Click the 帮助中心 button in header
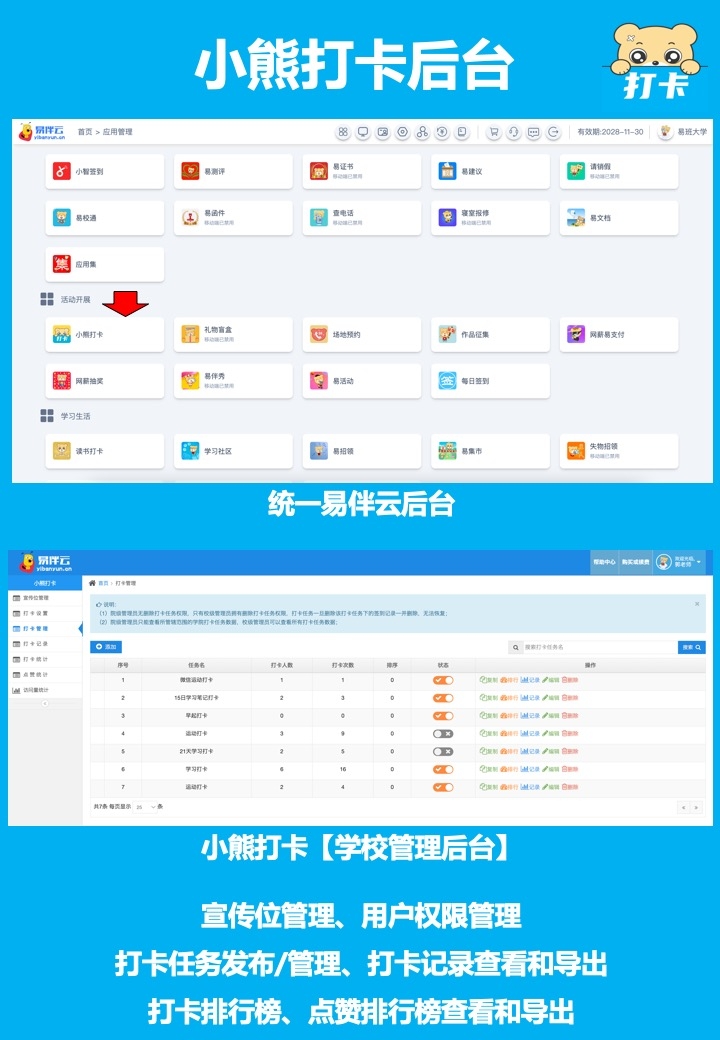The width and height of the screenshot is (720, 1040). click(x=603, y=562)
